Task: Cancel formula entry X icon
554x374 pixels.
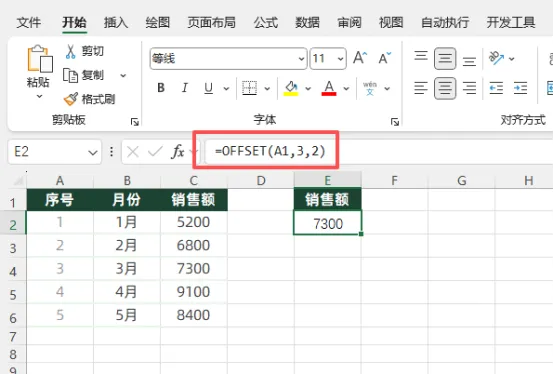Action: 133,152
